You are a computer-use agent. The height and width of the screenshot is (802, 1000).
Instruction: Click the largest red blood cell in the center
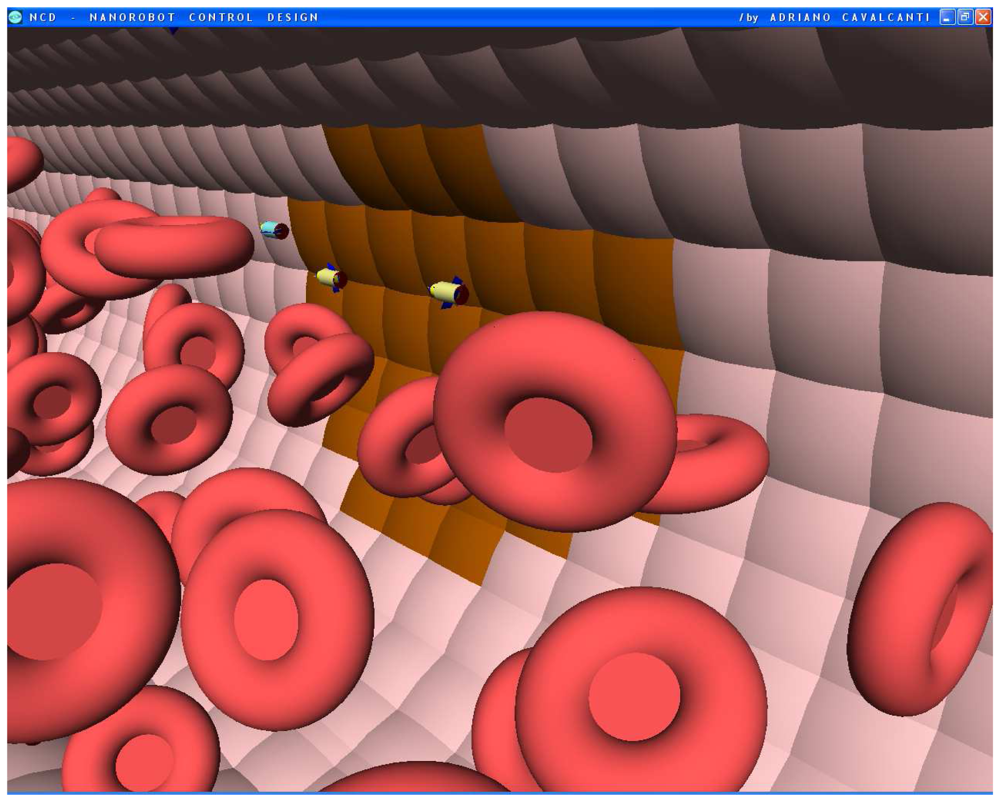click(x=553, y=420)
